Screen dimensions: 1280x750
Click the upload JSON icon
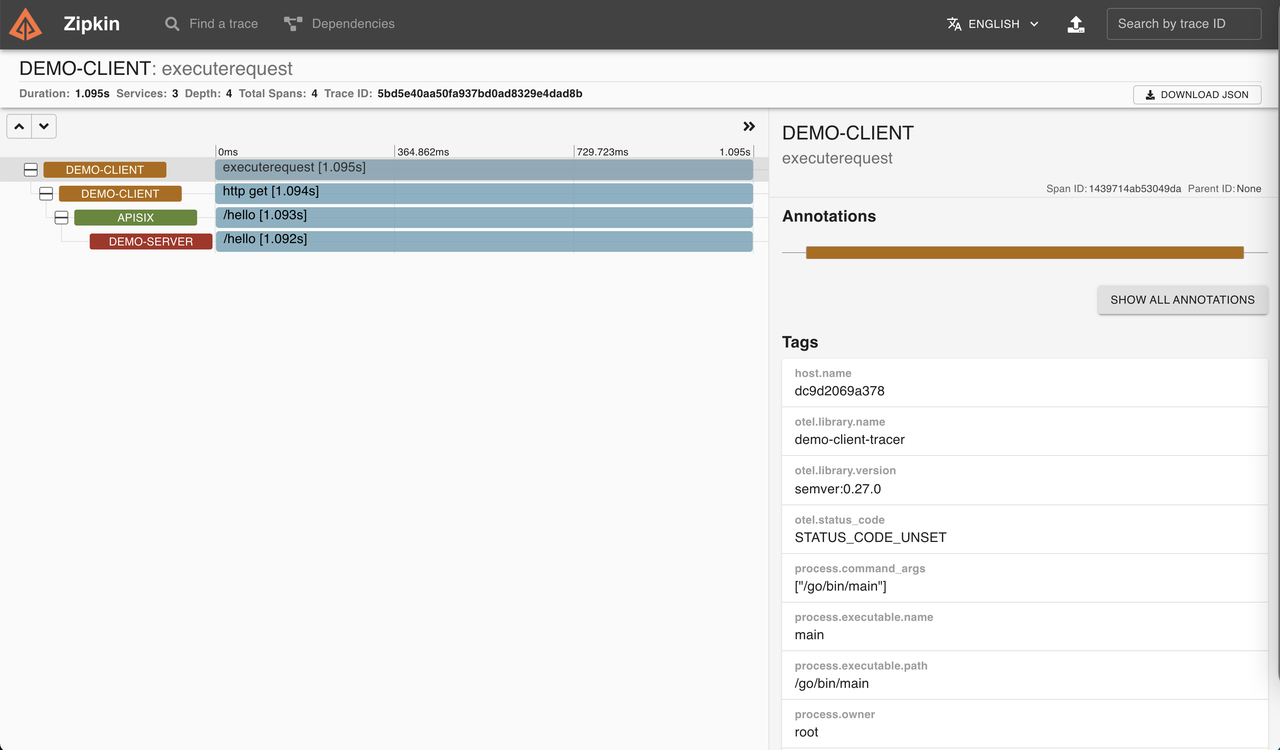click(1076, 24)
